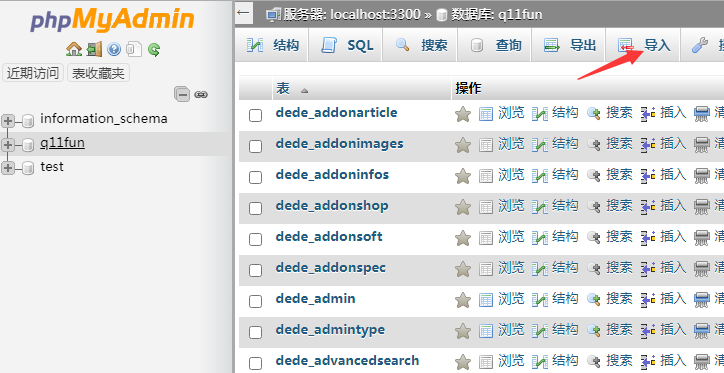Image resolution: width=724 pixels, height=373 pixels.
Task: Open the dede_addonimages table link
Action: pos(339,144)
